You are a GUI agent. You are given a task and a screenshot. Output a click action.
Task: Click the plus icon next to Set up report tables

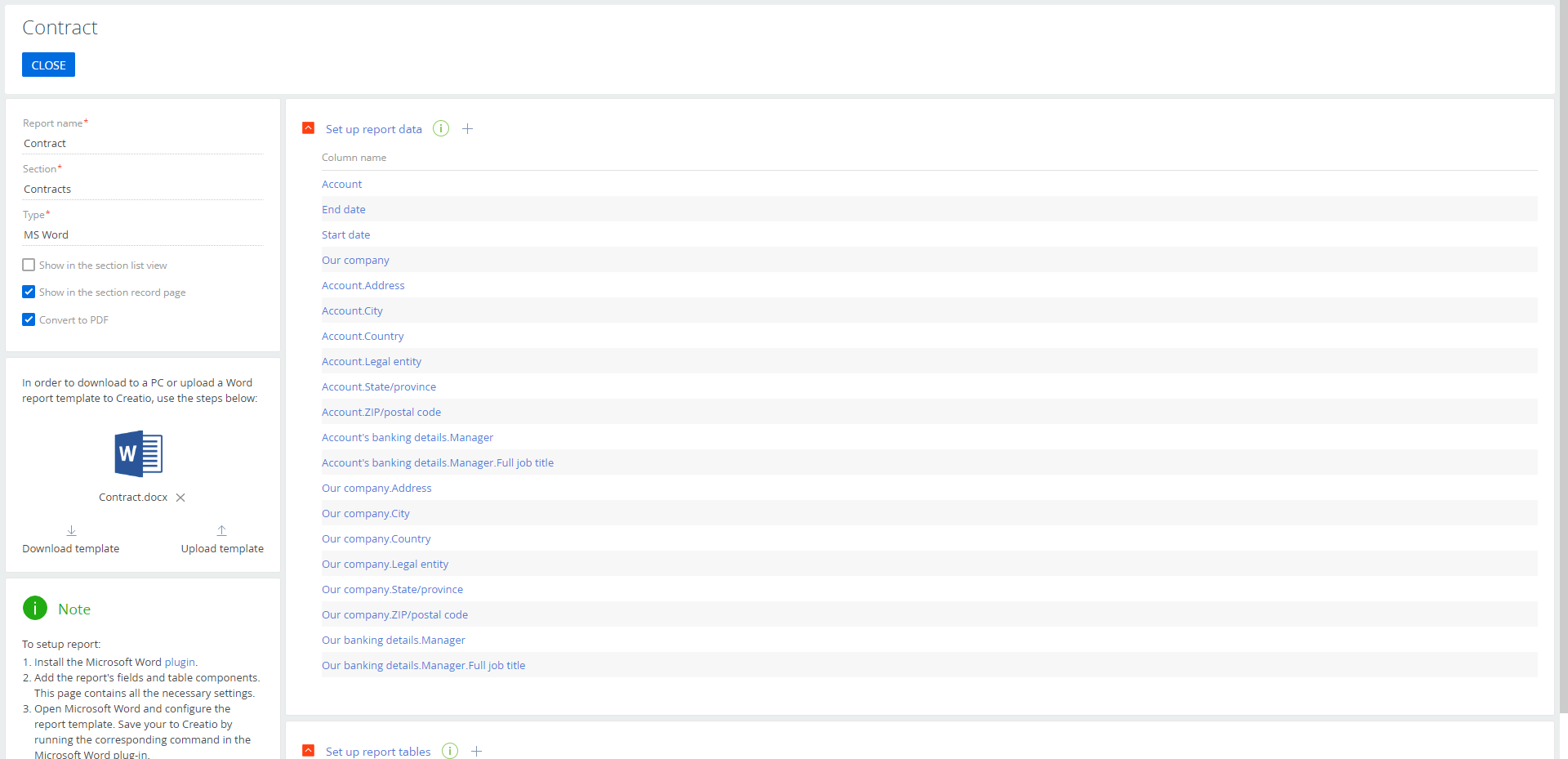pos(476,751)
